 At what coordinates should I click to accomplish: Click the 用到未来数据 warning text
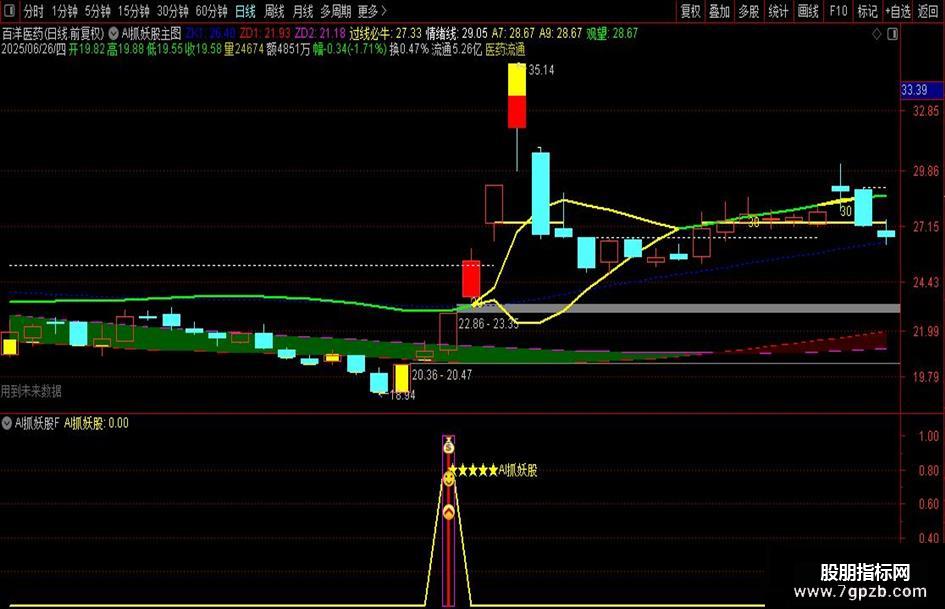[x=31, y=391]
